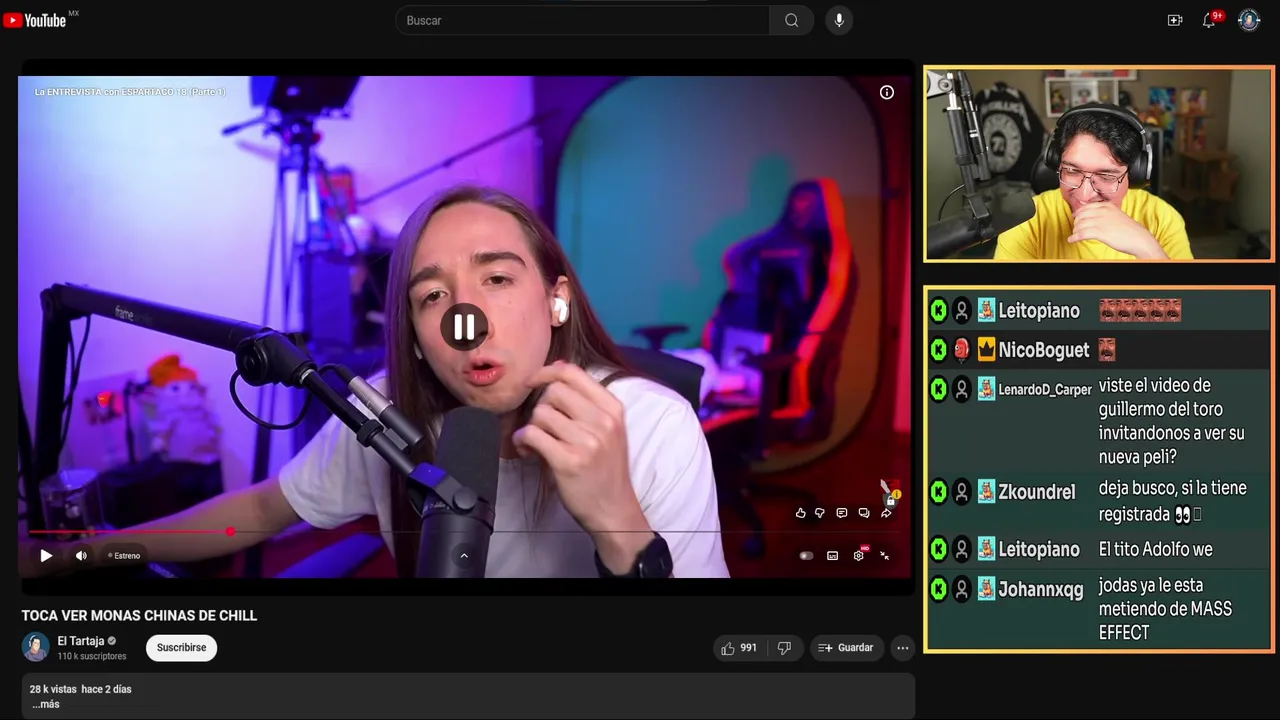Viewport: 1280px width, 720px height.
Task: Open El Tartaja channel avatar
Action: (x=36, y=647)
